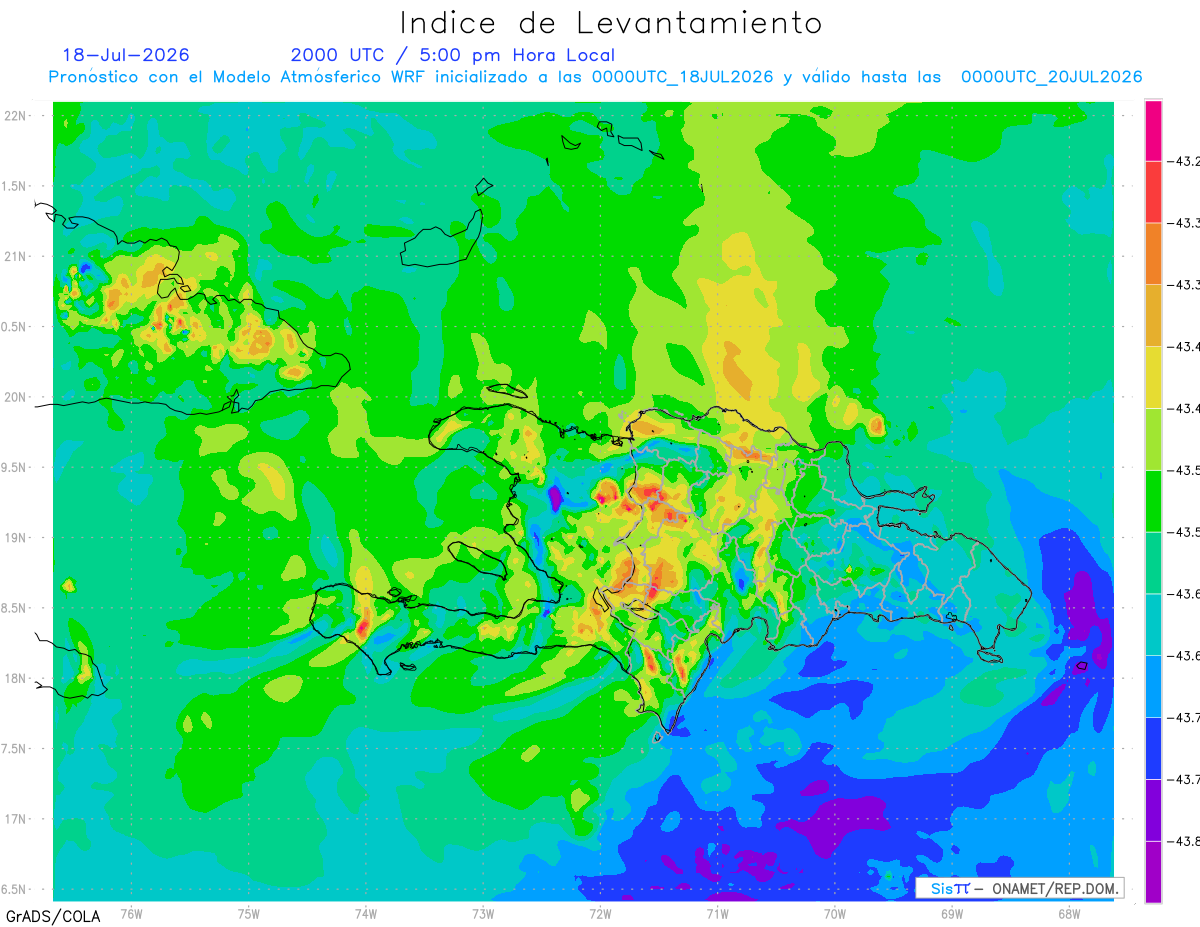
Task: Select the 75W longitude label
Action: (249, 914)
